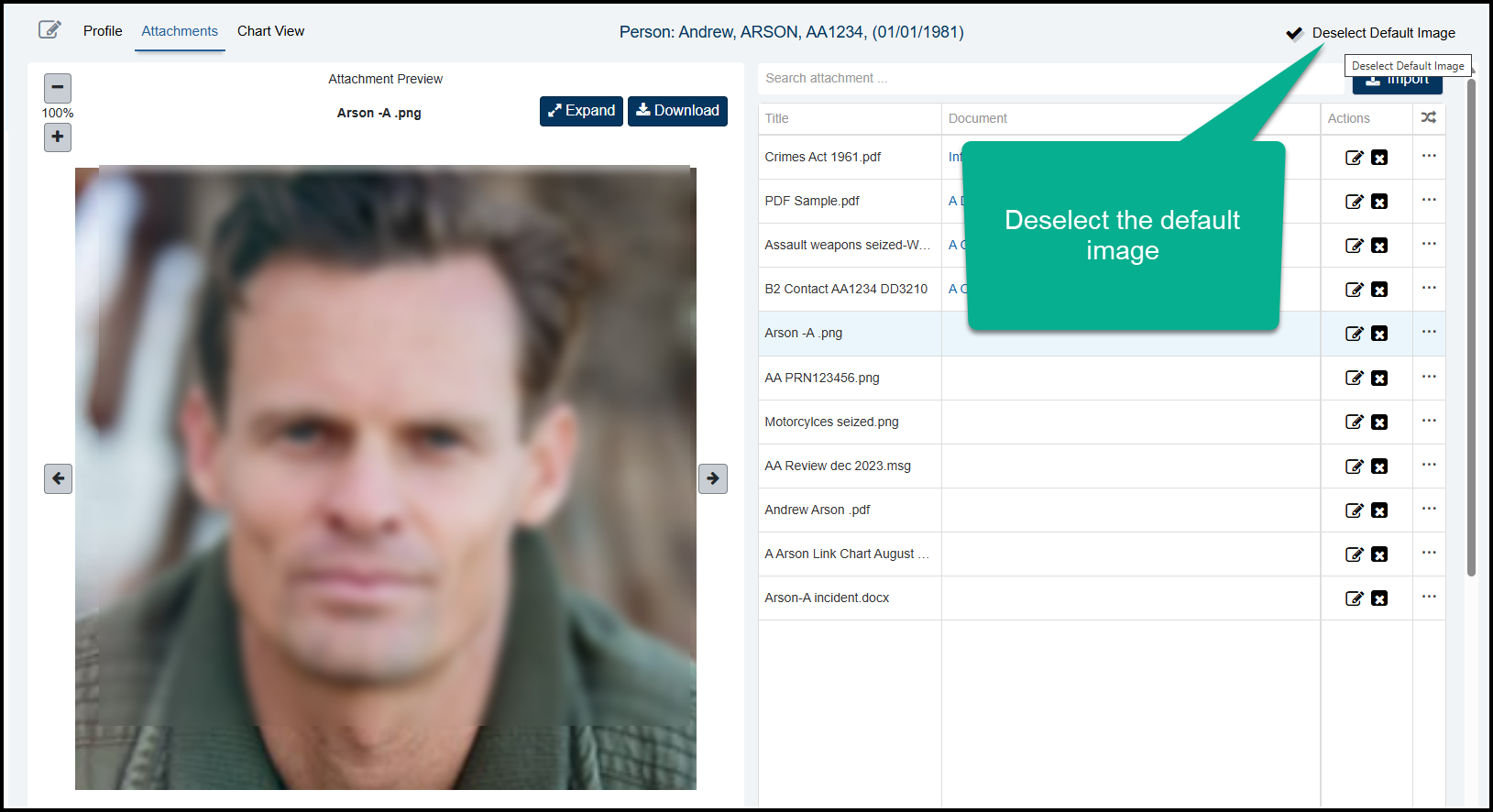Edit the Crimes Act 1961.pdf attachment
This screenshot has height=812, width=1493.
[x=1354, y=158]
